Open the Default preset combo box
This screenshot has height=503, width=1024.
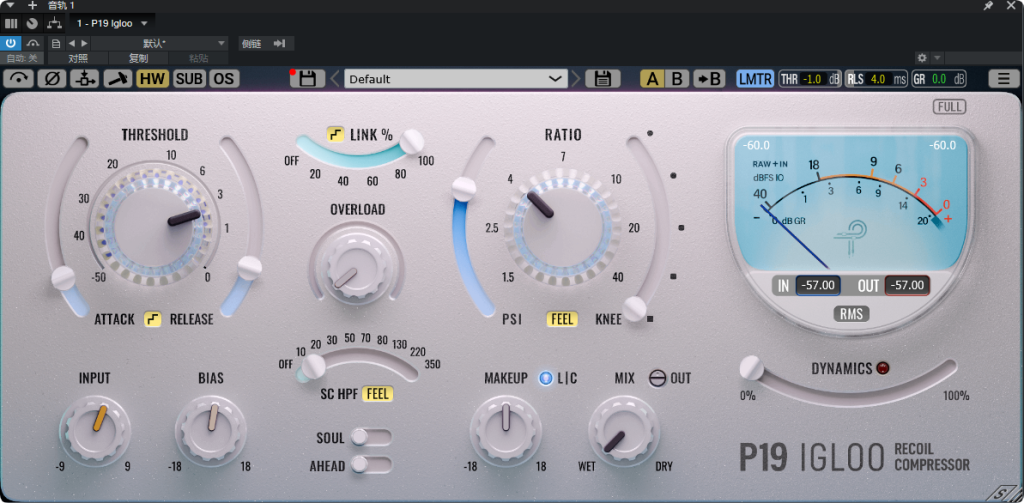pos(456,79)
